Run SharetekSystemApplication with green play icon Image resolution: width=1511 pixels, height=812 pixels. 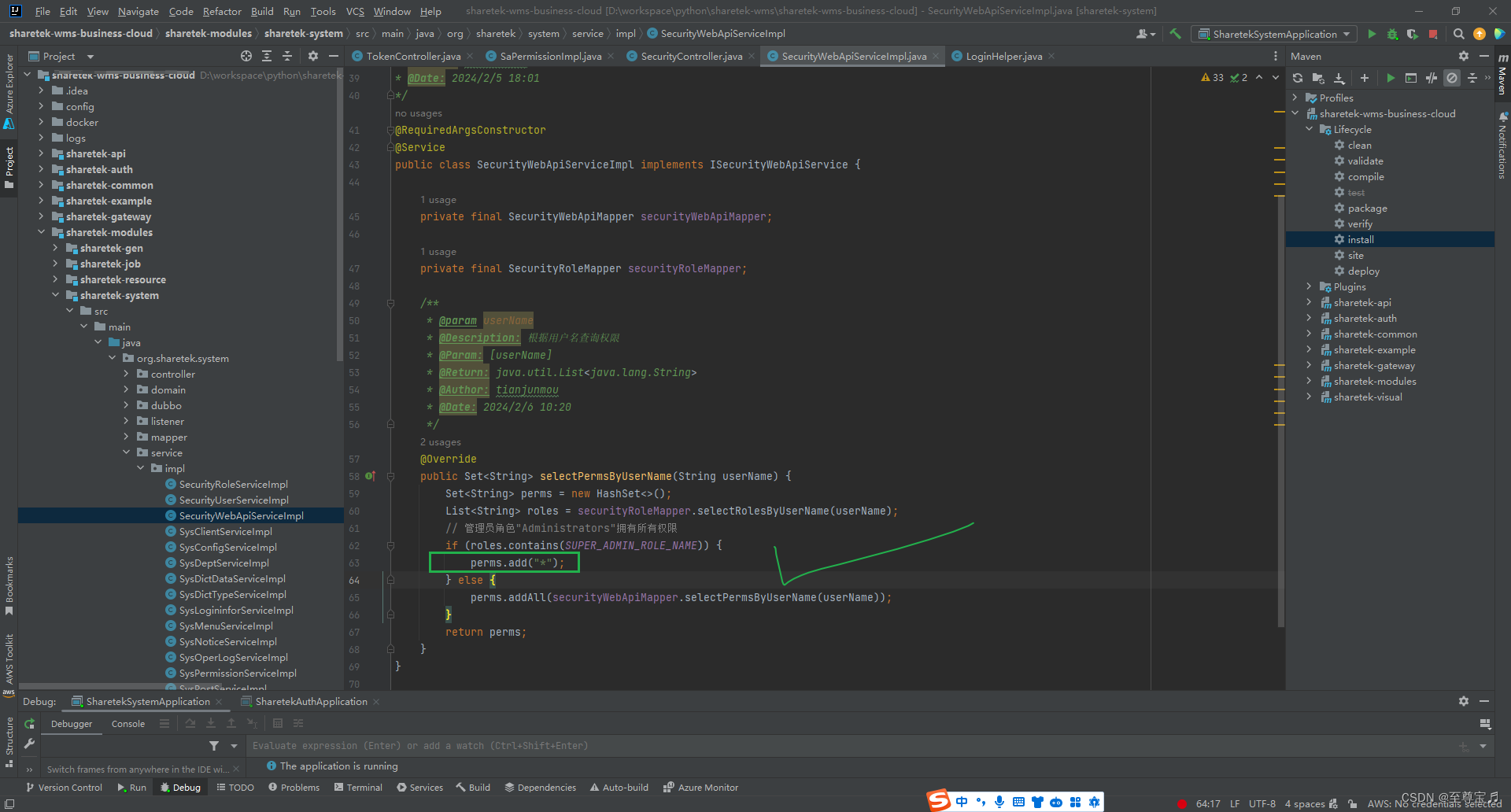(1372, 34)
